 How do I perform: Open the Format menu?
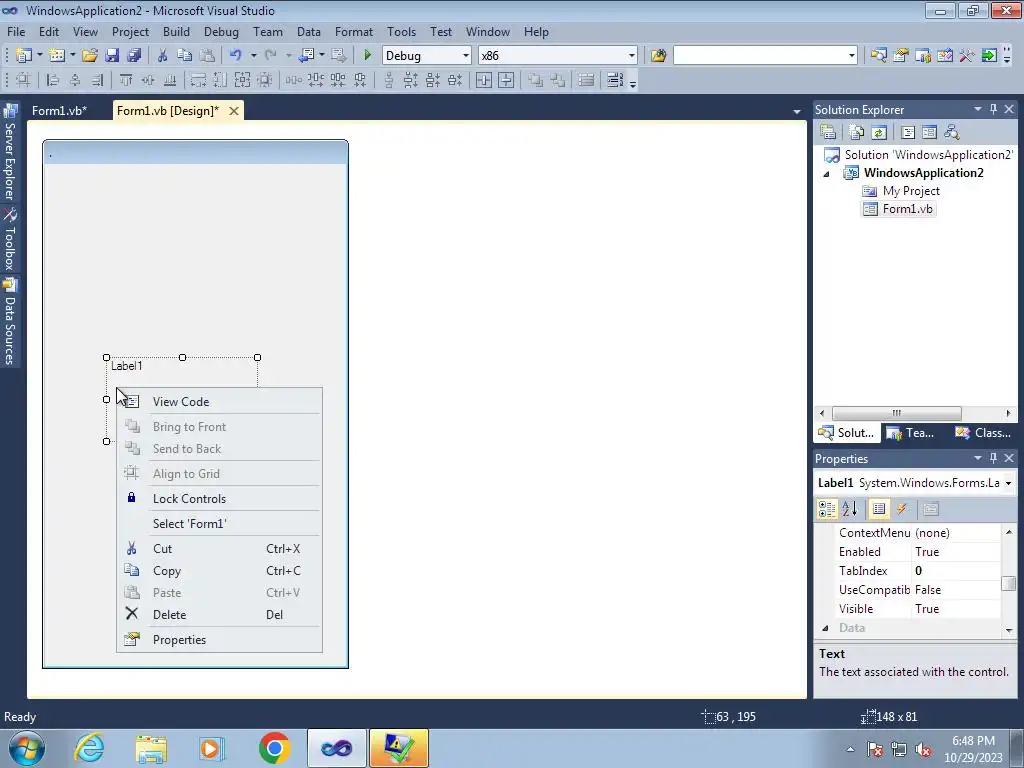click(353, 31)
